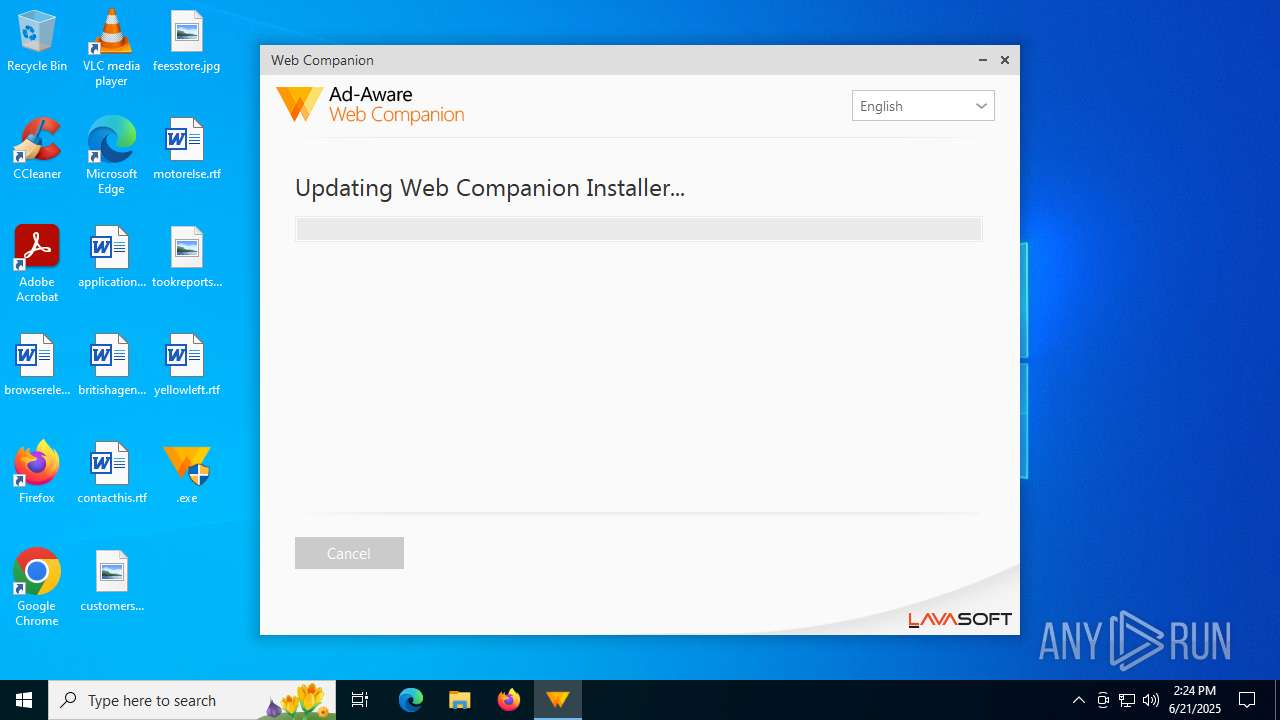The image size is (1280, 720).
Task: Close the Web Companion window
Action: (x=1005, y=60)
